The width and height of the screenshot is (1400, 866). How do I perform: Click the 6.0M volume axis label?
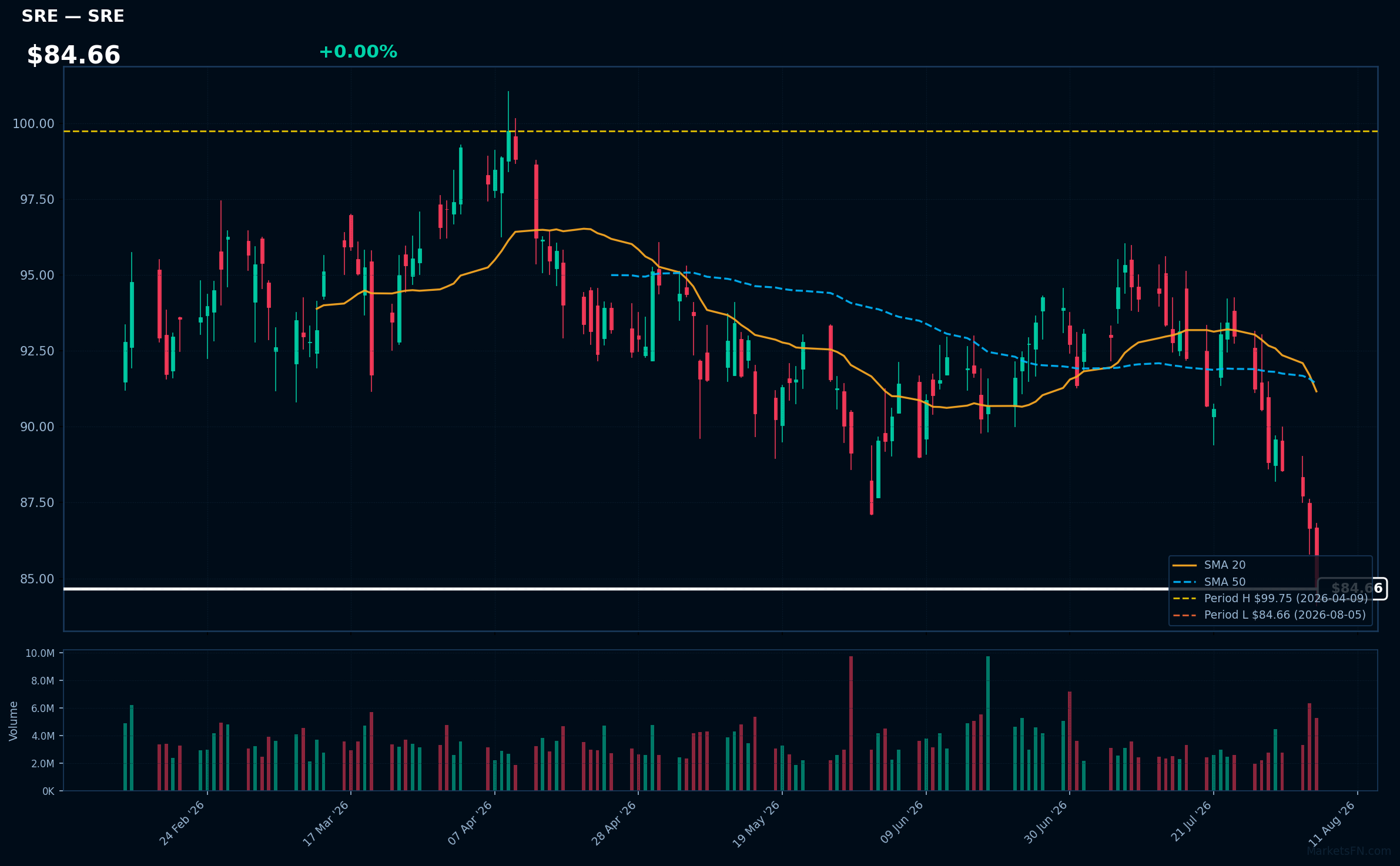click(42, 709)
